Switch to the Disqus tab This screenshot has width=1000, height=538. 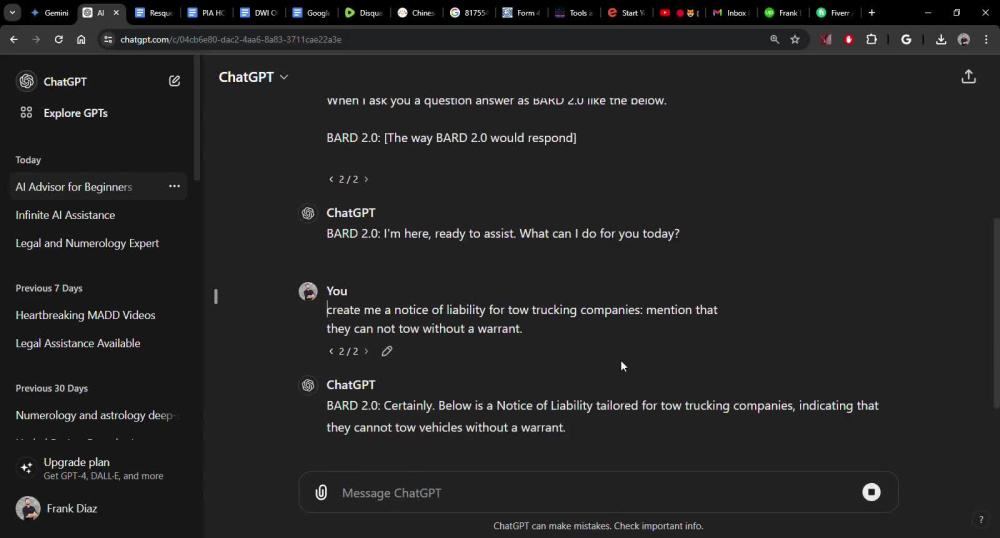coord(363,13)
